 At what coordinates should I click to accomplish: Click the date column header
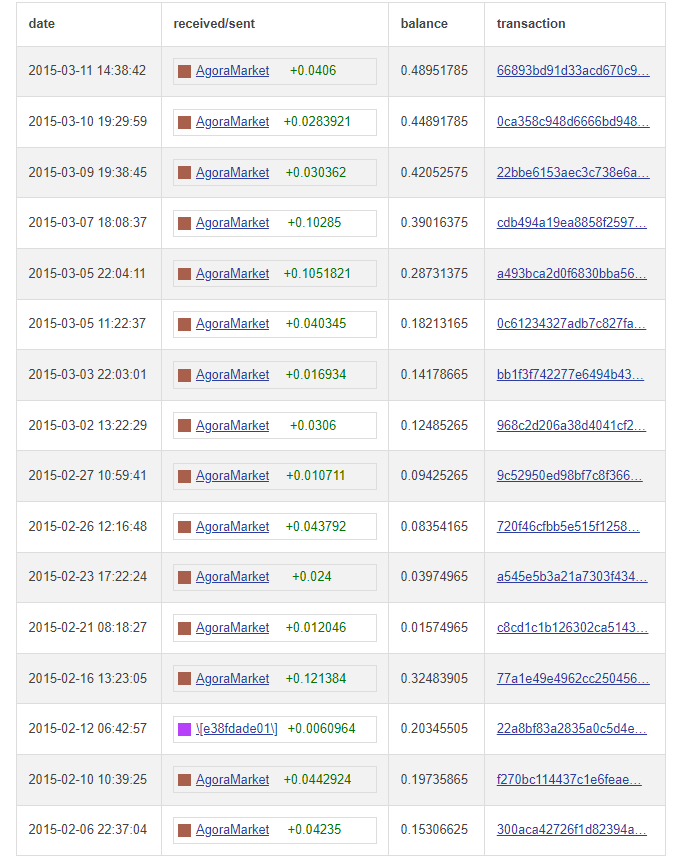coord(42,24)
